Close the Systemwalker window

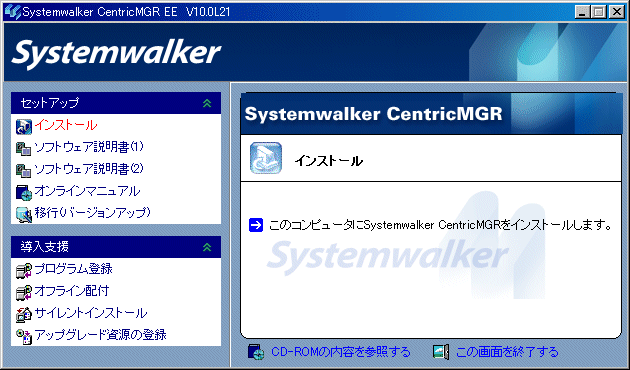[x=616, y=12]
